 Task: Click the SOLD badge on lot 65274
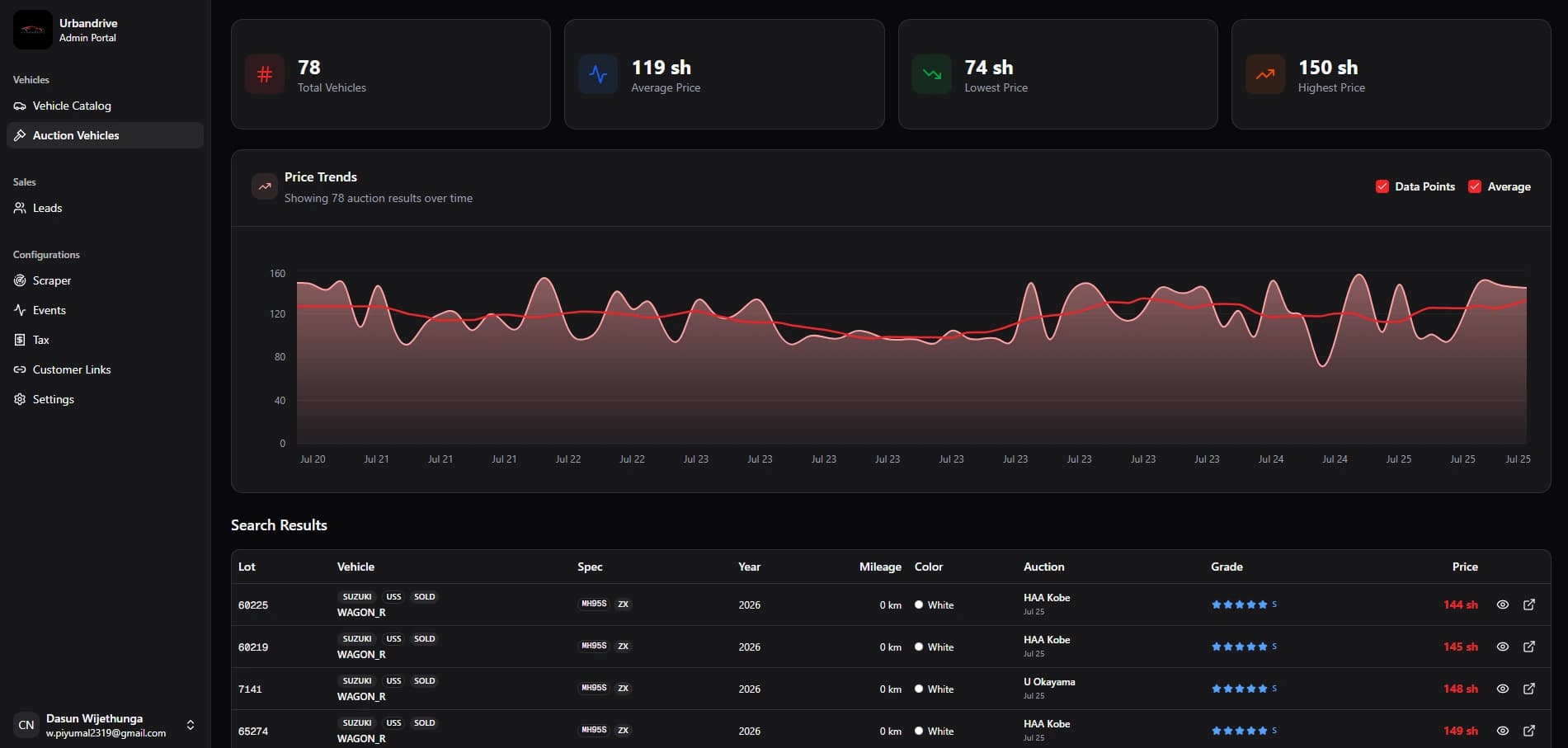coord(424,723)
